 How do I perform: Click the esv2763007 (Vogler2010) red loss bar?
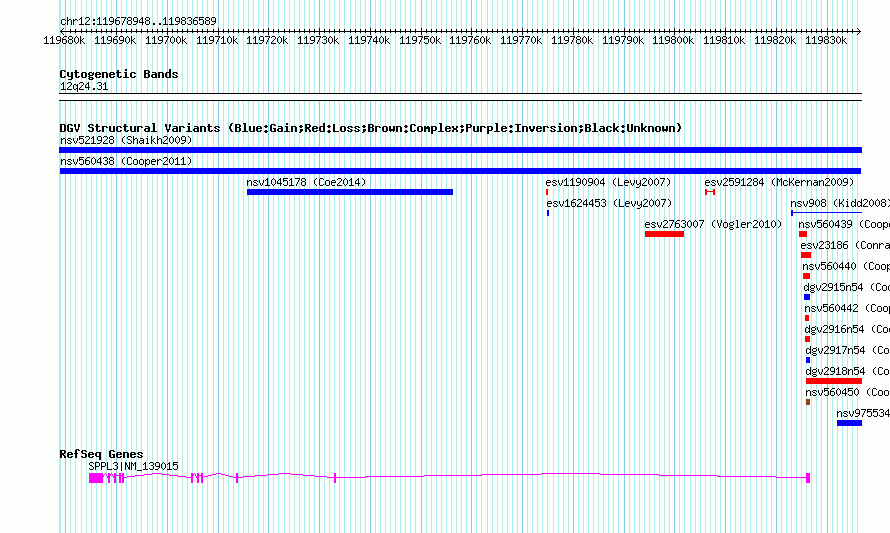664,234
